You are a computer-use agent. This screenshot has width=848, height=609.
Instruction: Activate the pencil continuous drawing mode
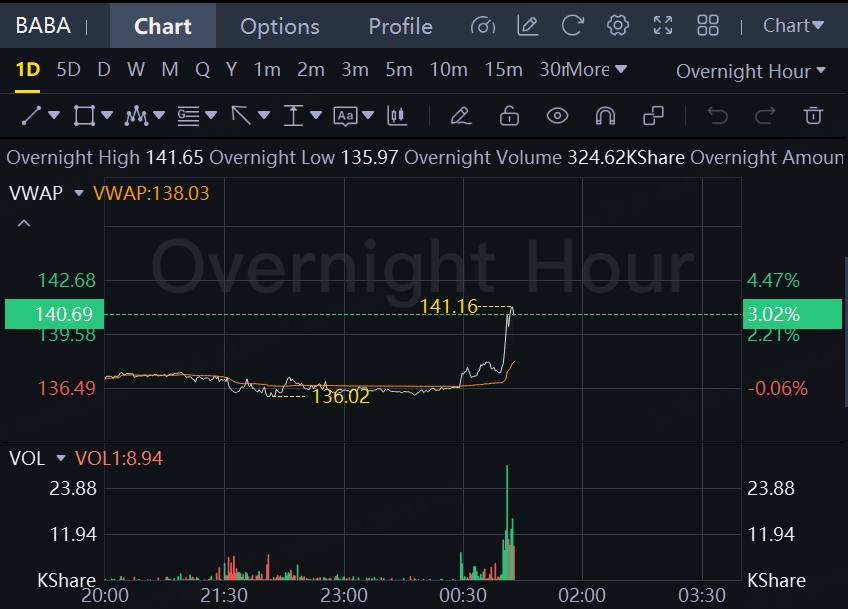coord(461,116)
